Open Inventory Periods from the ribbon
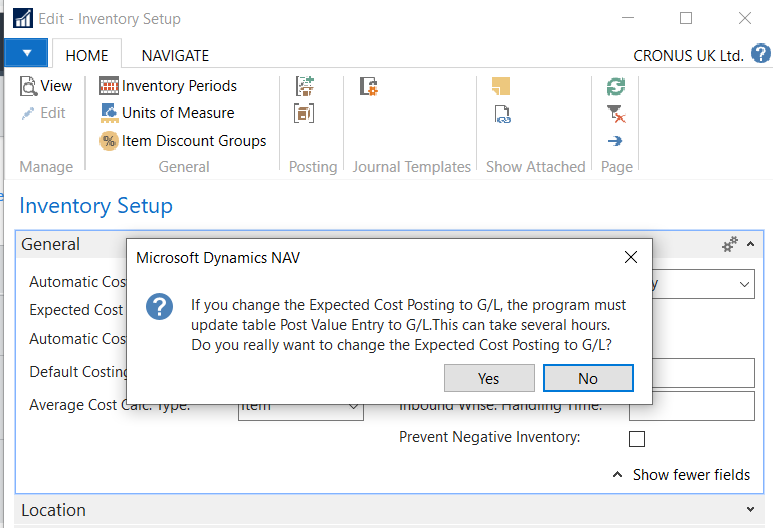773x528 pixels. pyautogui.click(x=168, y=86)
